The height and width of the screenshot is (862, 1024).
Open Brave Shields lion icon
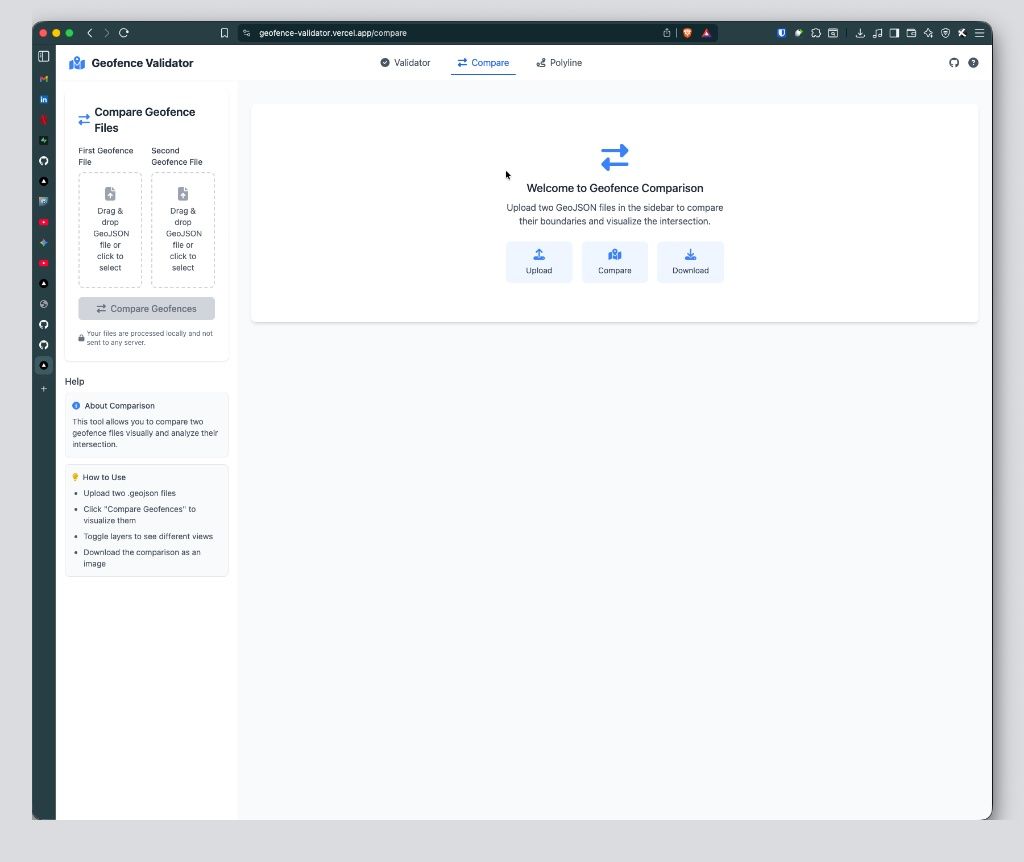687,33
